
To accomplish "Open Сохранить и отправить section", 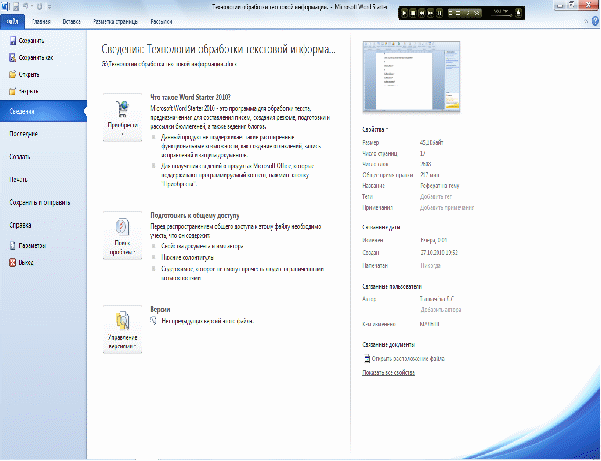I will click(x=40, y=202).
